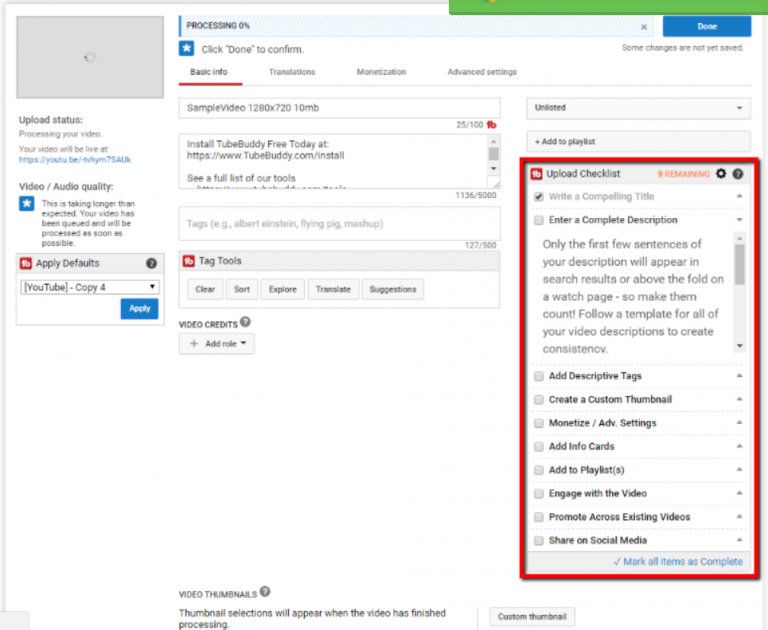This screenshot has height=630, width=768.
Task: Open the Apply Defaults help icon
Action: (x=152, y=264)
